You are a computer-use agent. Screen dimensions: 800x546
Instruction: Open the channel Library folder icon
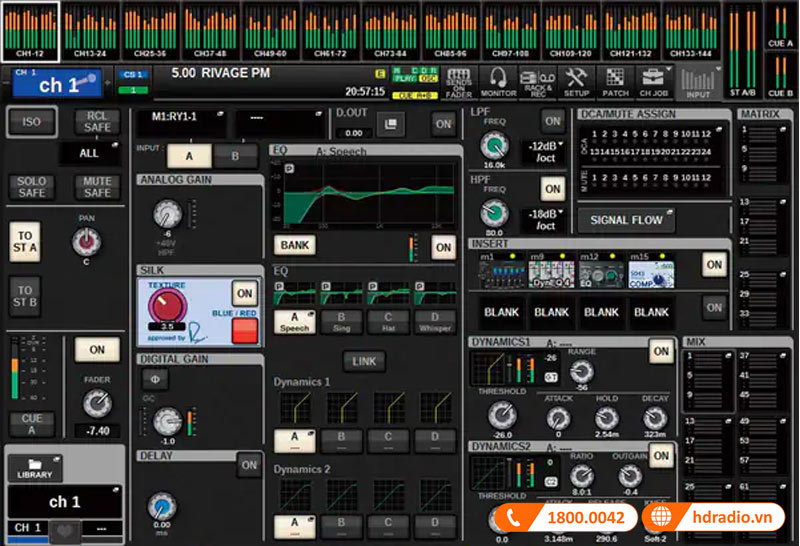(x=35, y=468)
